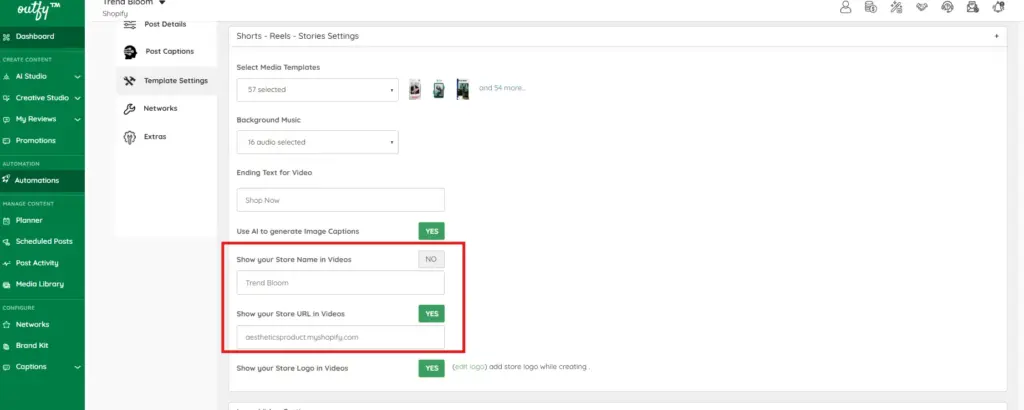Click the Promotions icon in sidebar

7,141
